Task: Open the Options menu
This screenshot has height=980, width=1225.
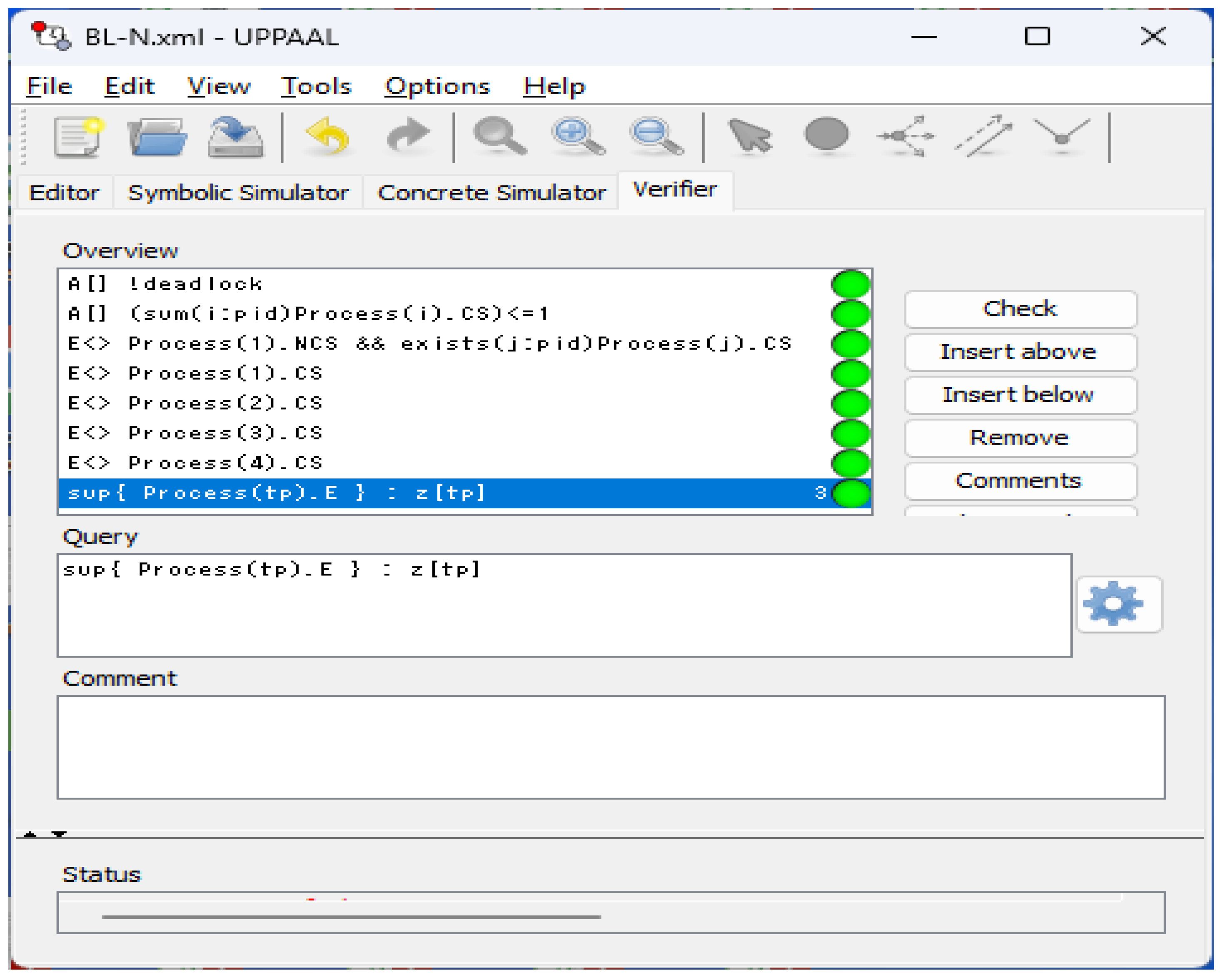Action: tap(437, 86)
